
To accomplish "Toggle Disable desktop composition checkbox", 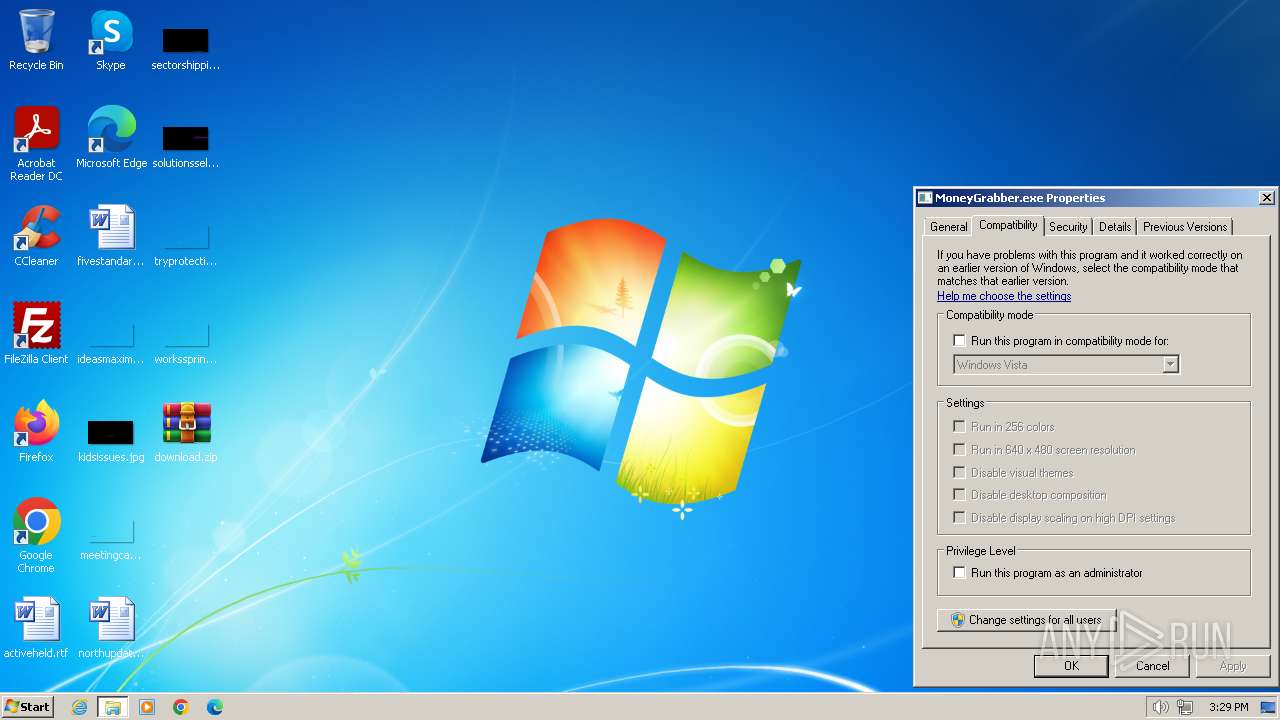I will click(x=959, y=495).
